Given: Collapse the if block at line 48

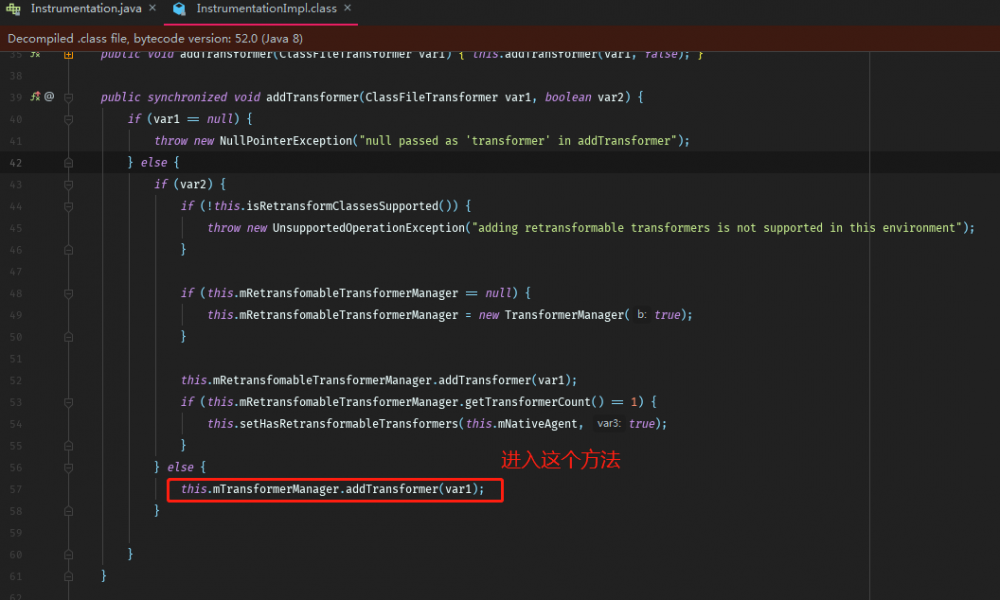Looking at the screenshot, I should [68, 293].
